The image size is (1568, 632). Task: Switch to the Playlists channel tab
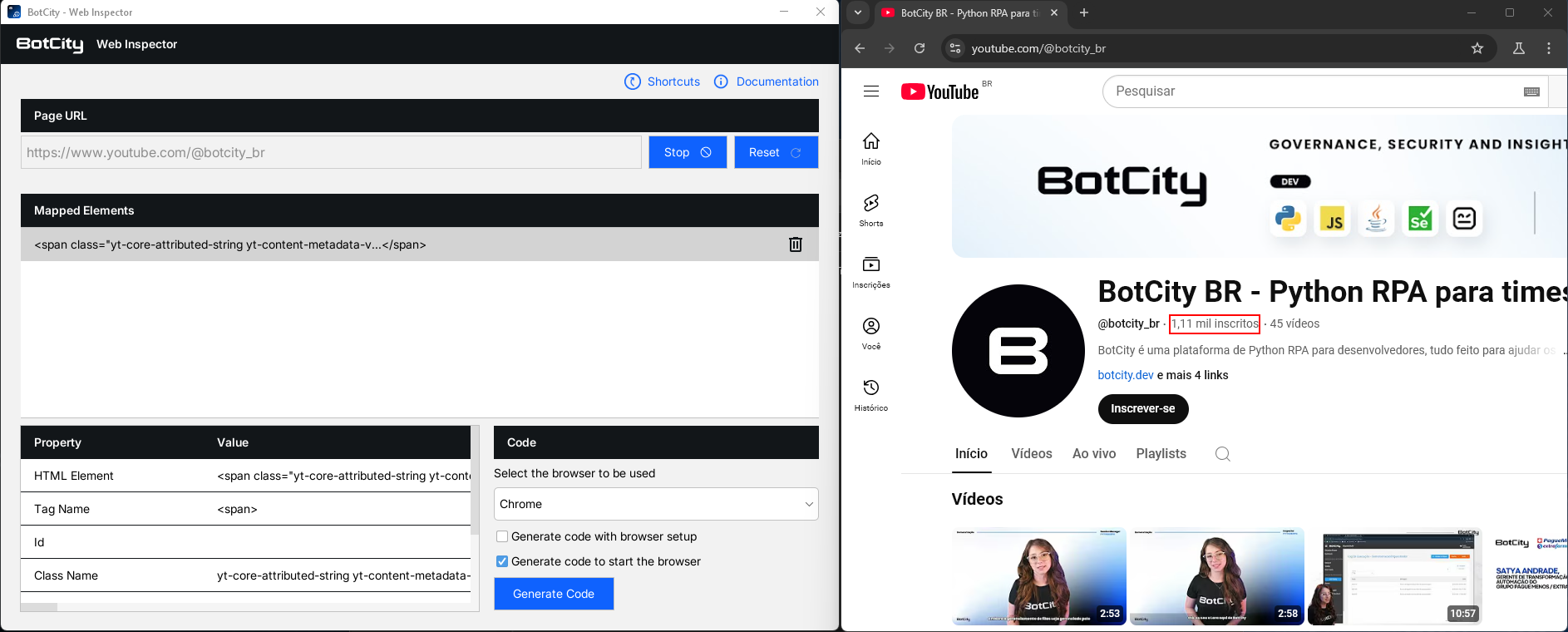[1161, 453]
